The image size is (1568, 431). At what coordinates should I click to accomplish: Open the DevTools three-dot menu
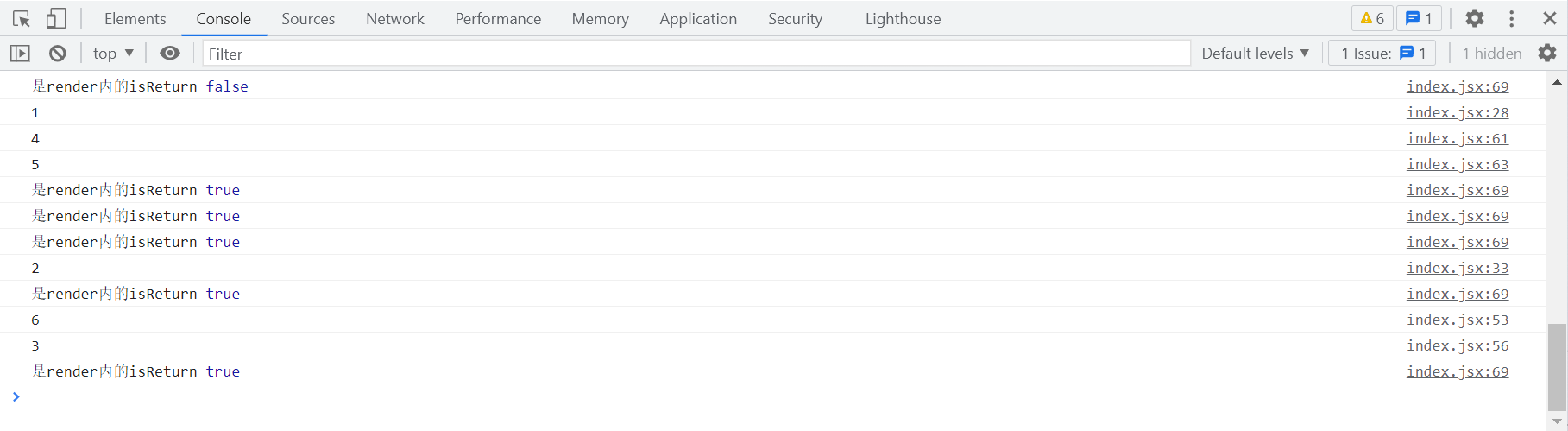click(1511, 19)
